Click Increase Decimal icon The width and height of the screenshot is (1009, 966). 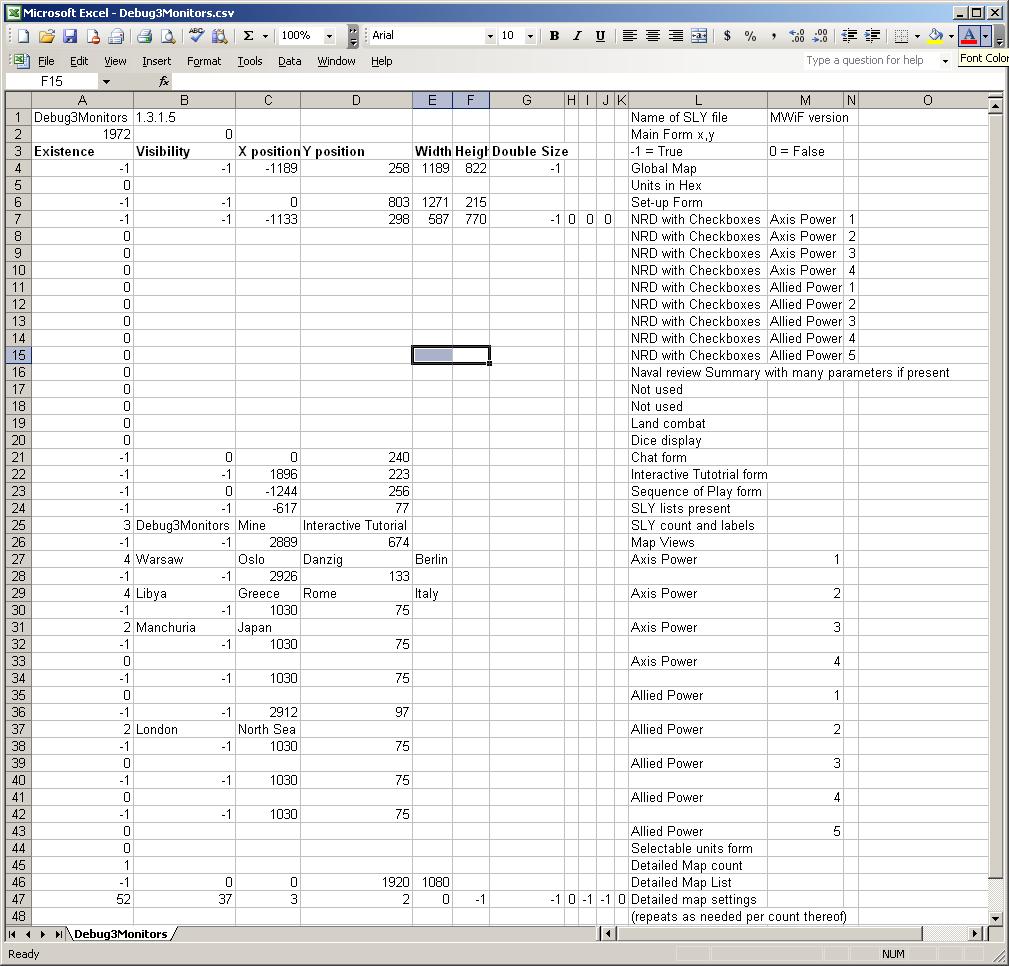coord(797,36)
